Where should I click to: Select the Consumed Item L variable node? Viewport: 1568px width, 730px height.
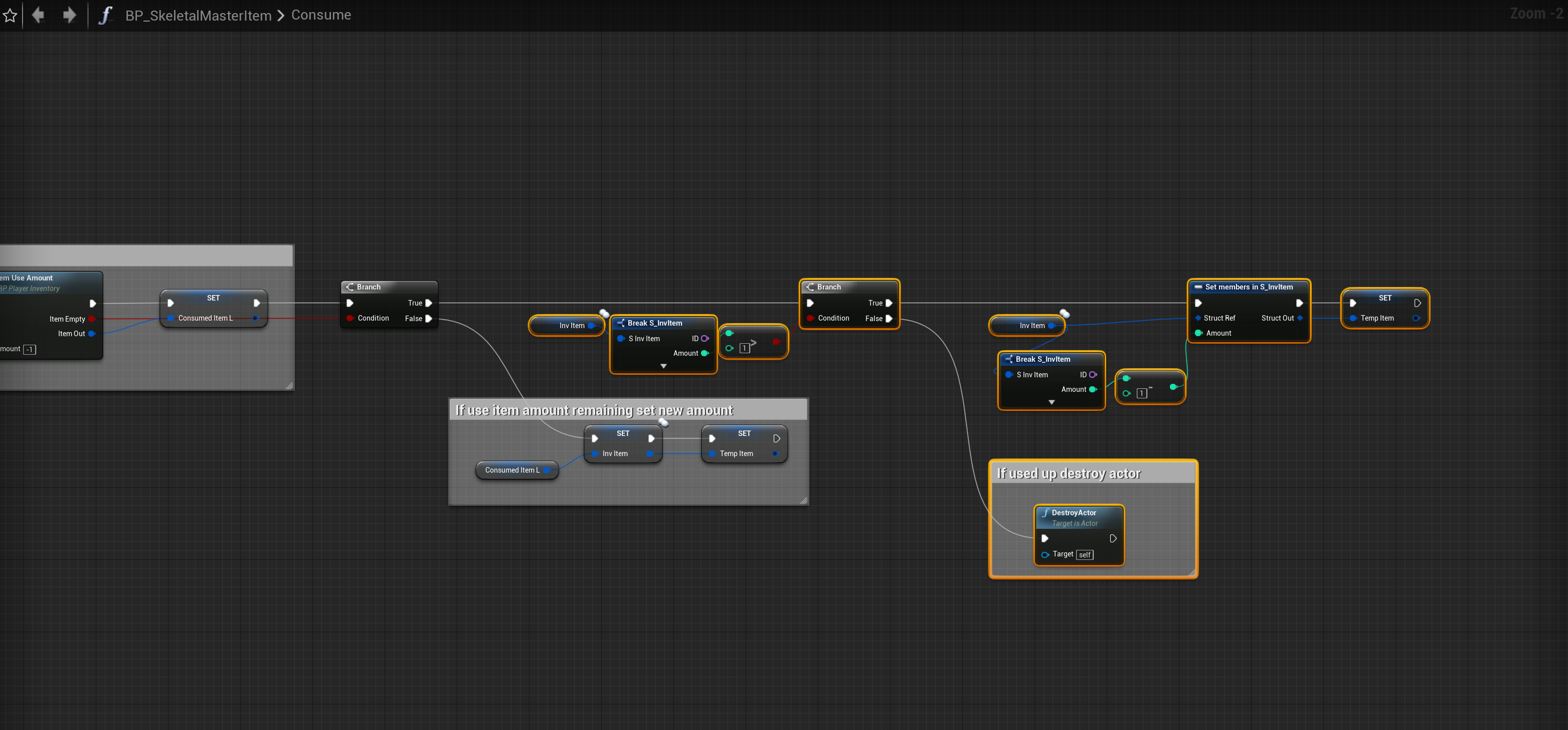pos(512,470)
